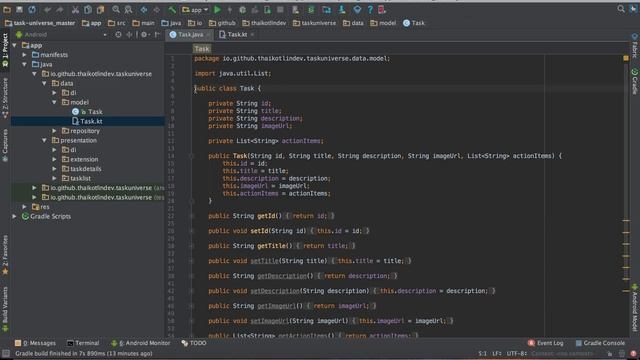The image size is (640, 360).
Task: Click the Paste toolbar icon
Action: click(x=100, y=9)
